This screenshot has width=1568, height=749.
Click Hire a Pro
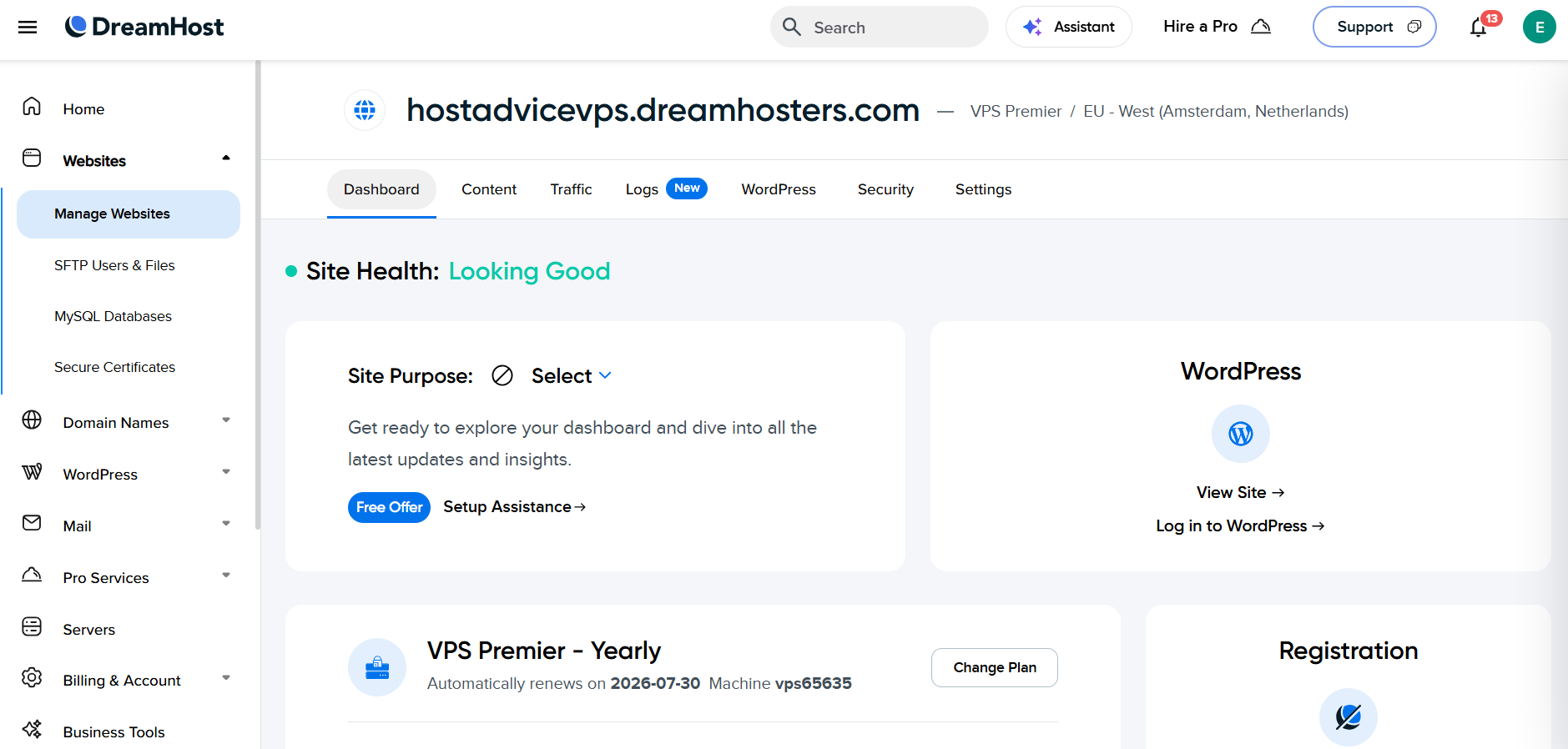1217,27
